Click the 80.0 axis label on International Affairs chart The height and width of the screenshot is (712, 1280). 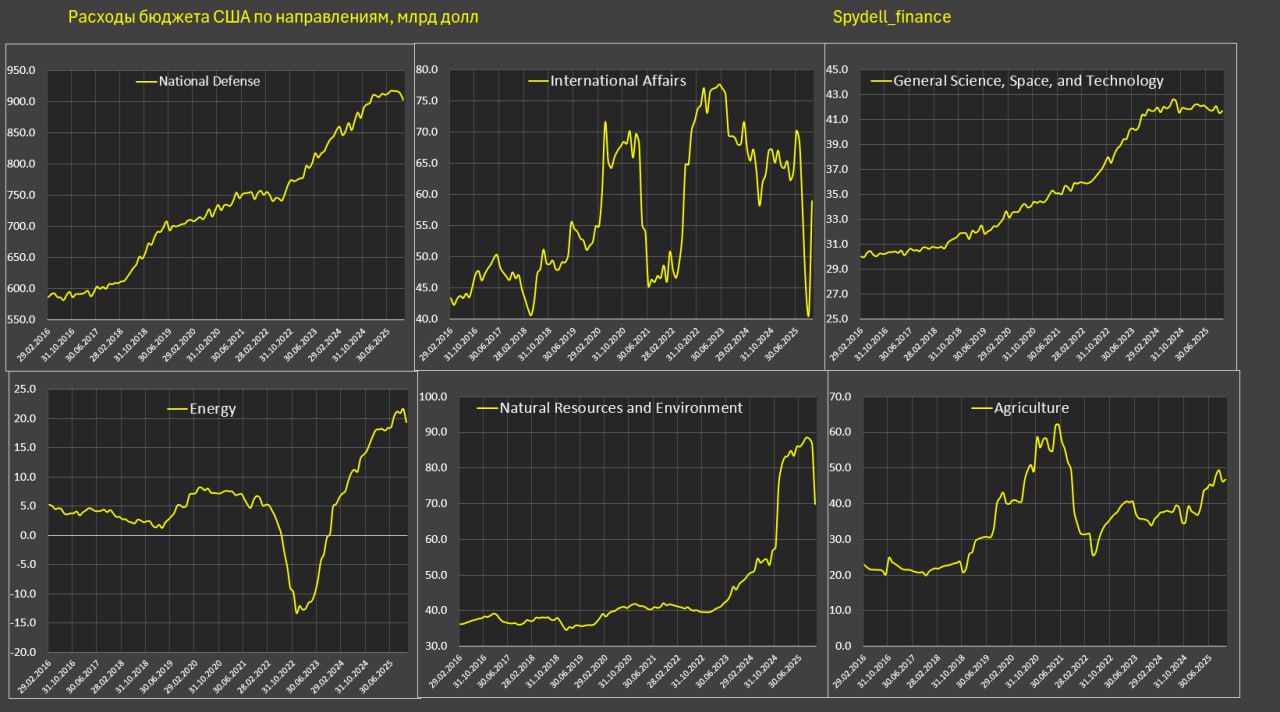429,70
